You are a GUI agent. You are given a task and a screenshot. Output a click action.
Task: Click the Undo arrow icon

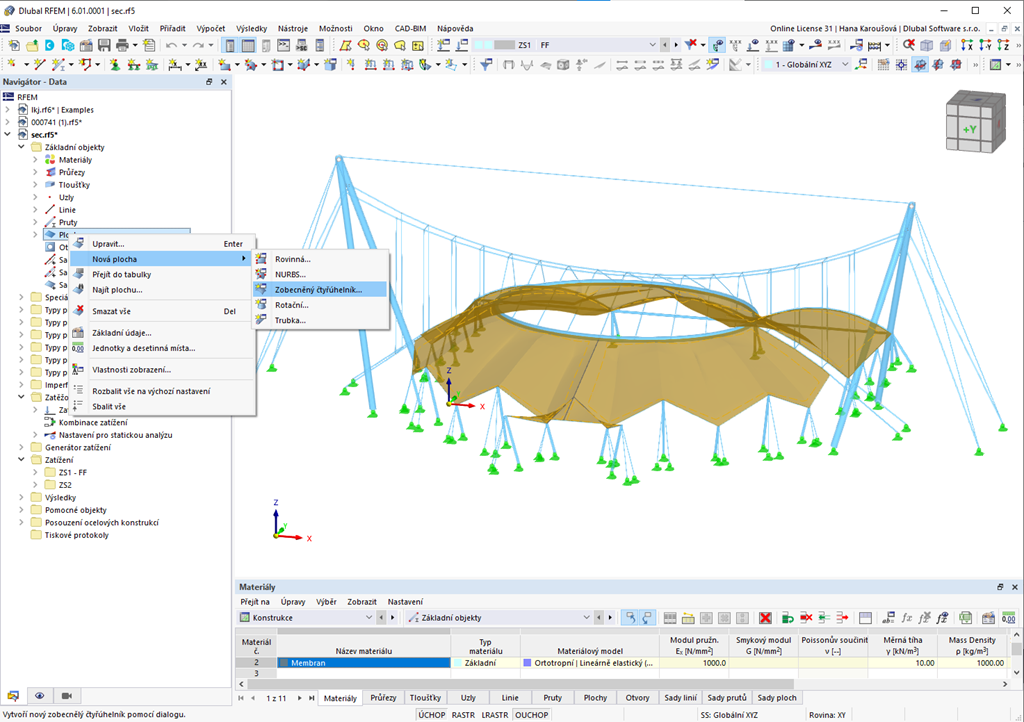point(172,45)
